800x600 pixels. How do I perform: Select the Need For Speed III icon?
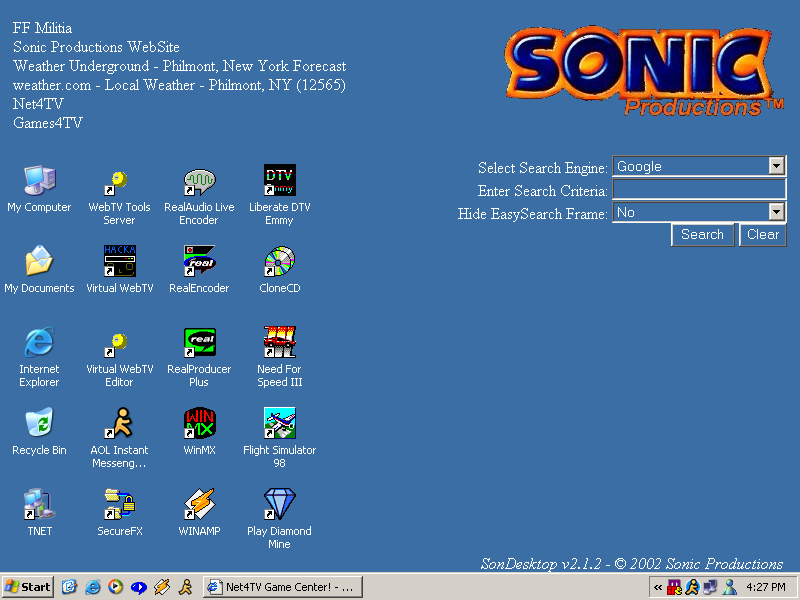click(279, 343)
